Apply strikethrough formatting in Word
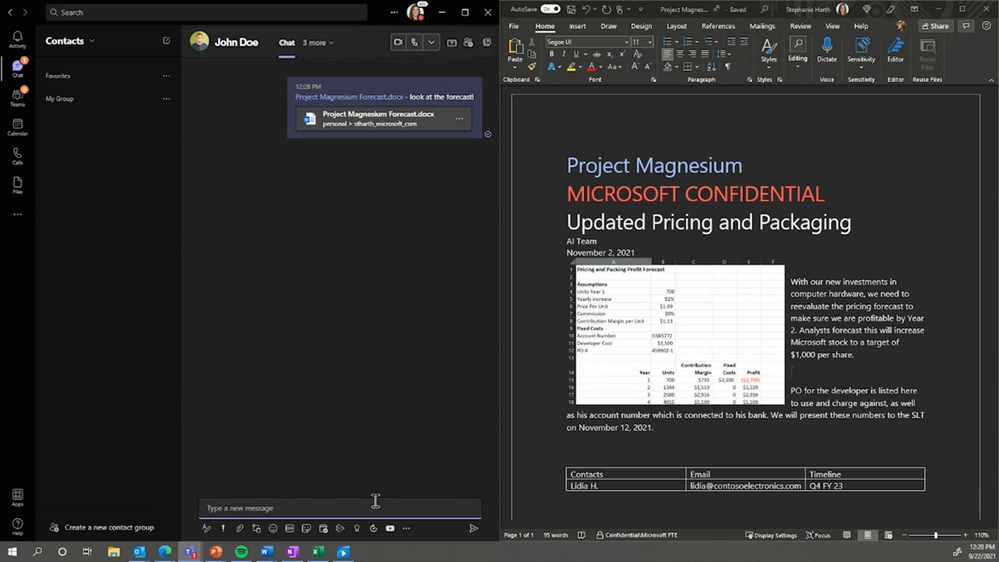This screenshot has height=562, width=999. click(x=596, y=54)
